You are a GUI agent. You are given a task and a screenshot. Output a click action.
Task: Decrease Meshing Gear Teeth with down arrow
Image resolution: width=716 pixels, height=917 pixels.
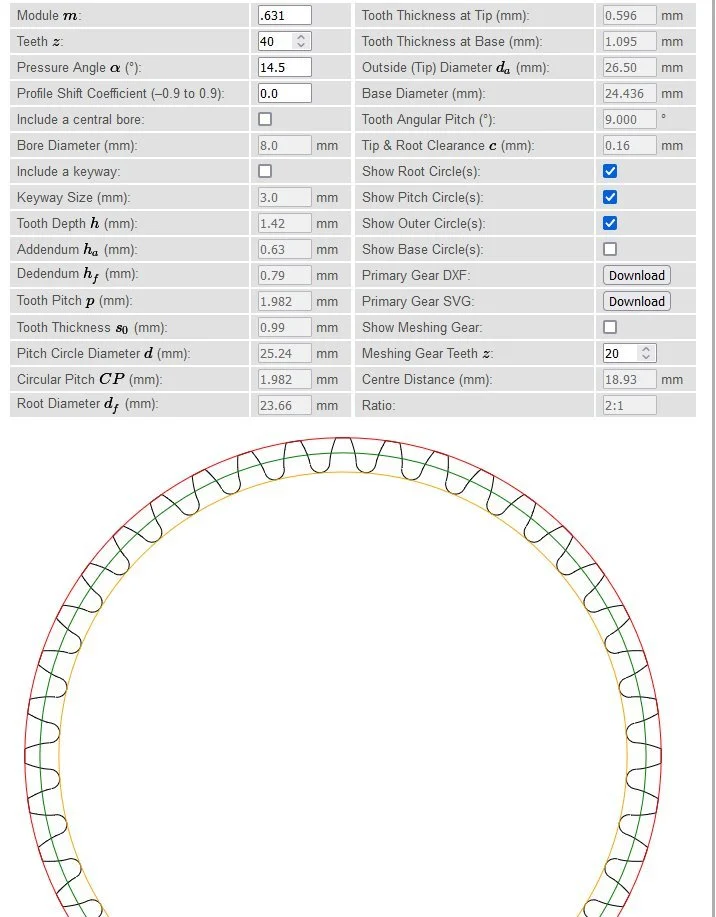click(x=646, y=358)
